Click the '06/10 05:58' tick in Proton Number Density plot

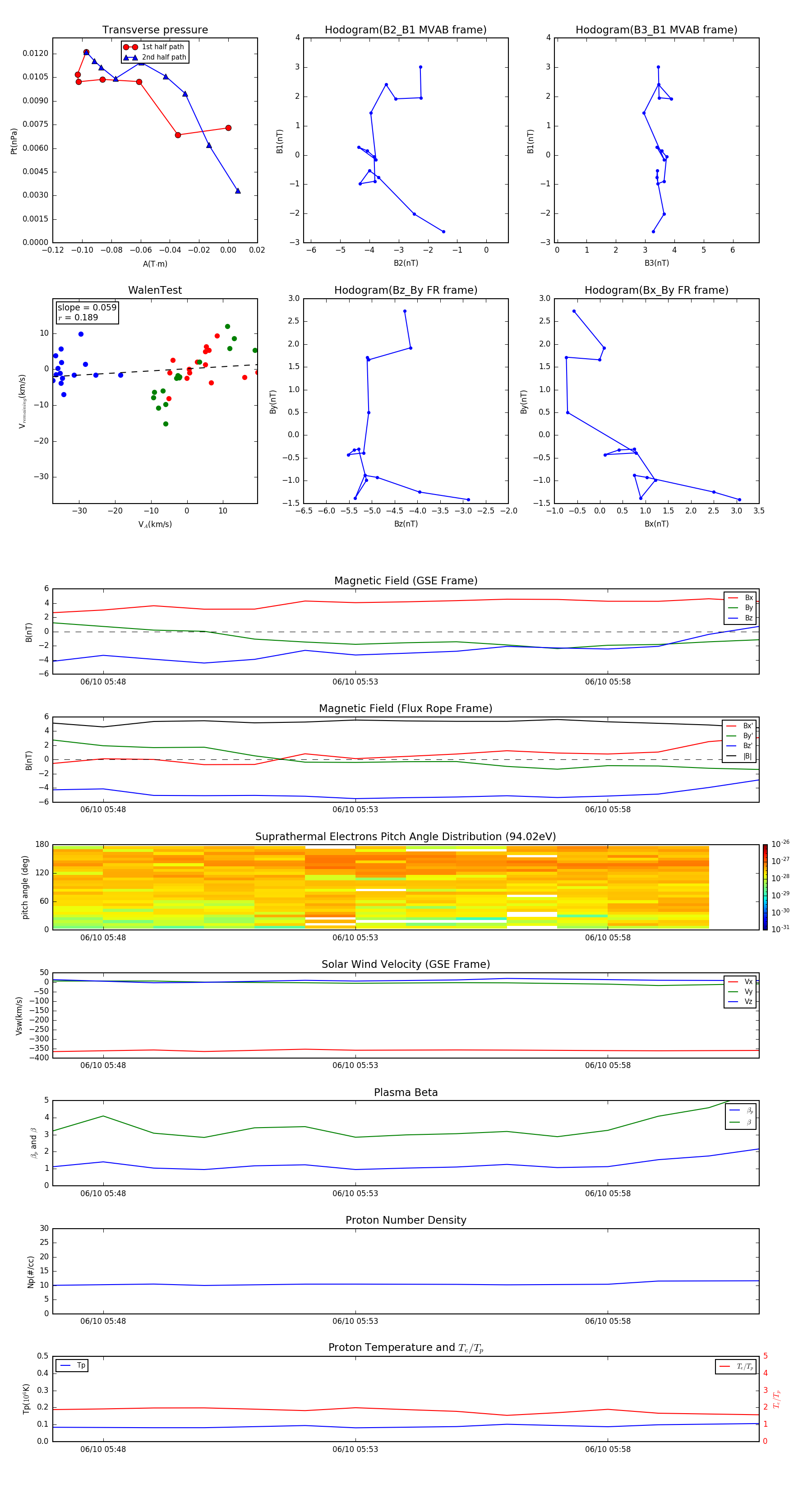pyautogui.click(x=607, y=1321)
